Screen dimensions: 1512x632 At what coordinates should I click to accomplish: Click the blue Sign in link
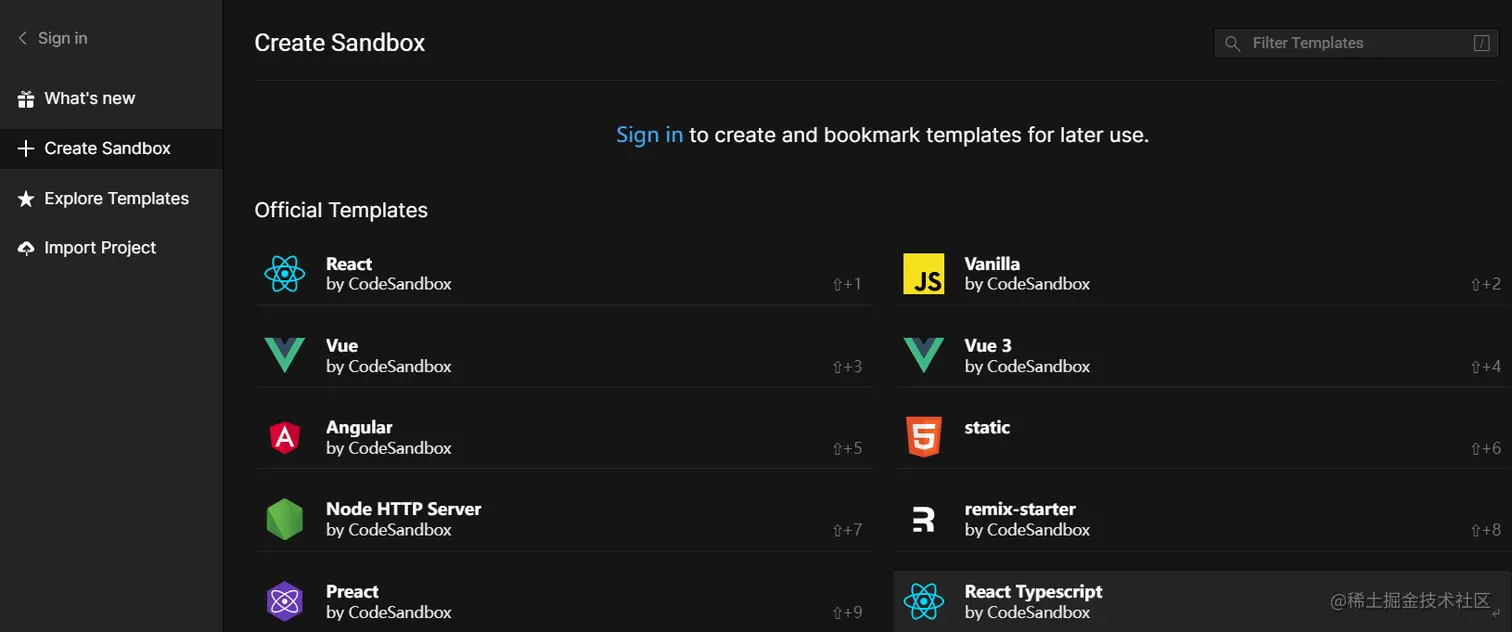[x=649, y=135]
